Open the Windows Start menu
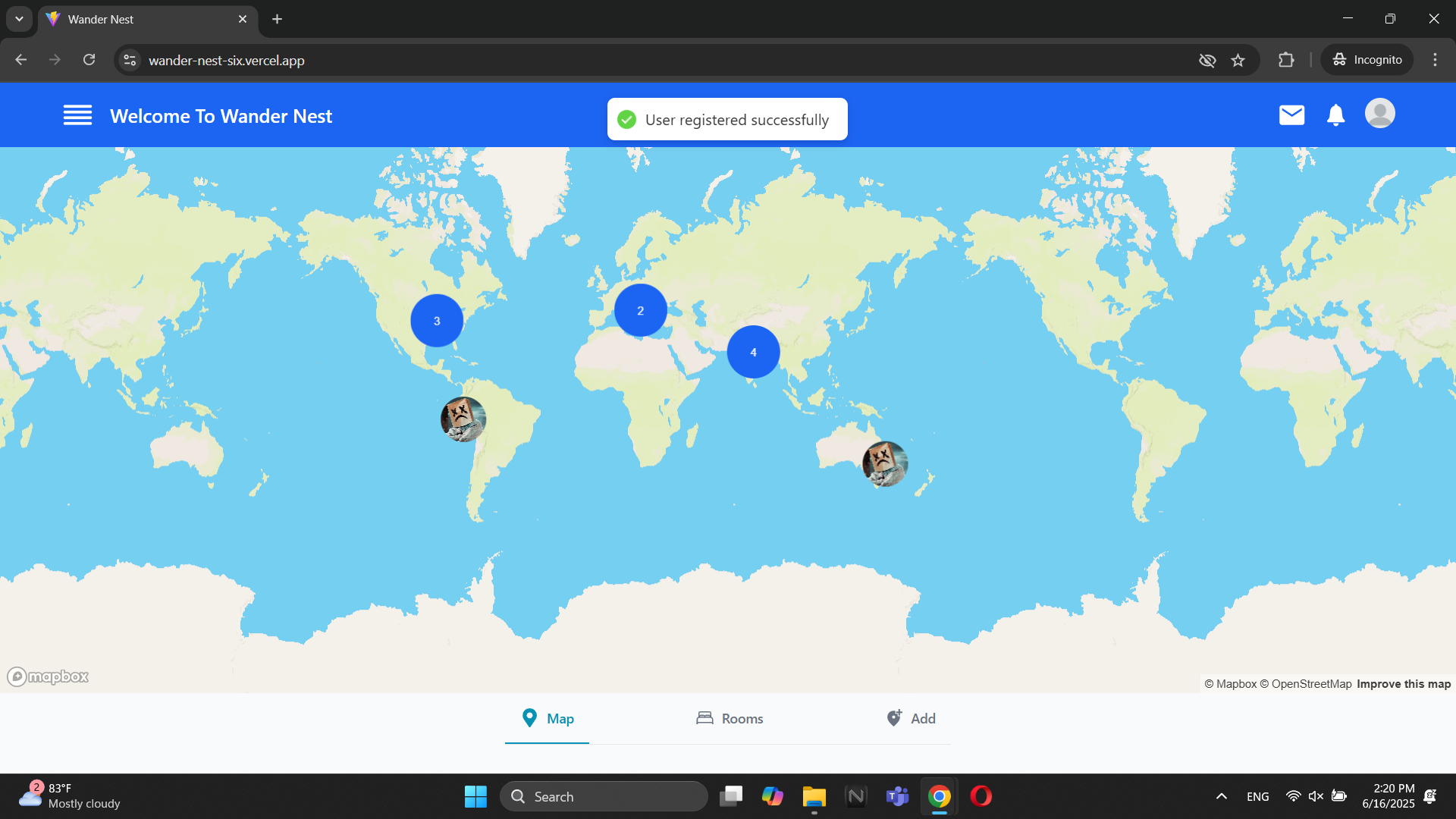 (475, 796)
